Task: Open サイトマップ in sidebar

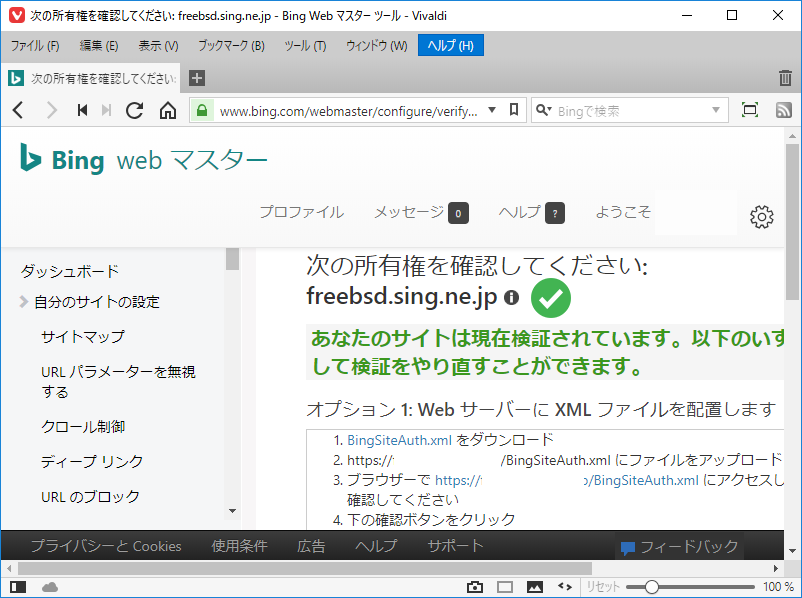Action: 83,337
